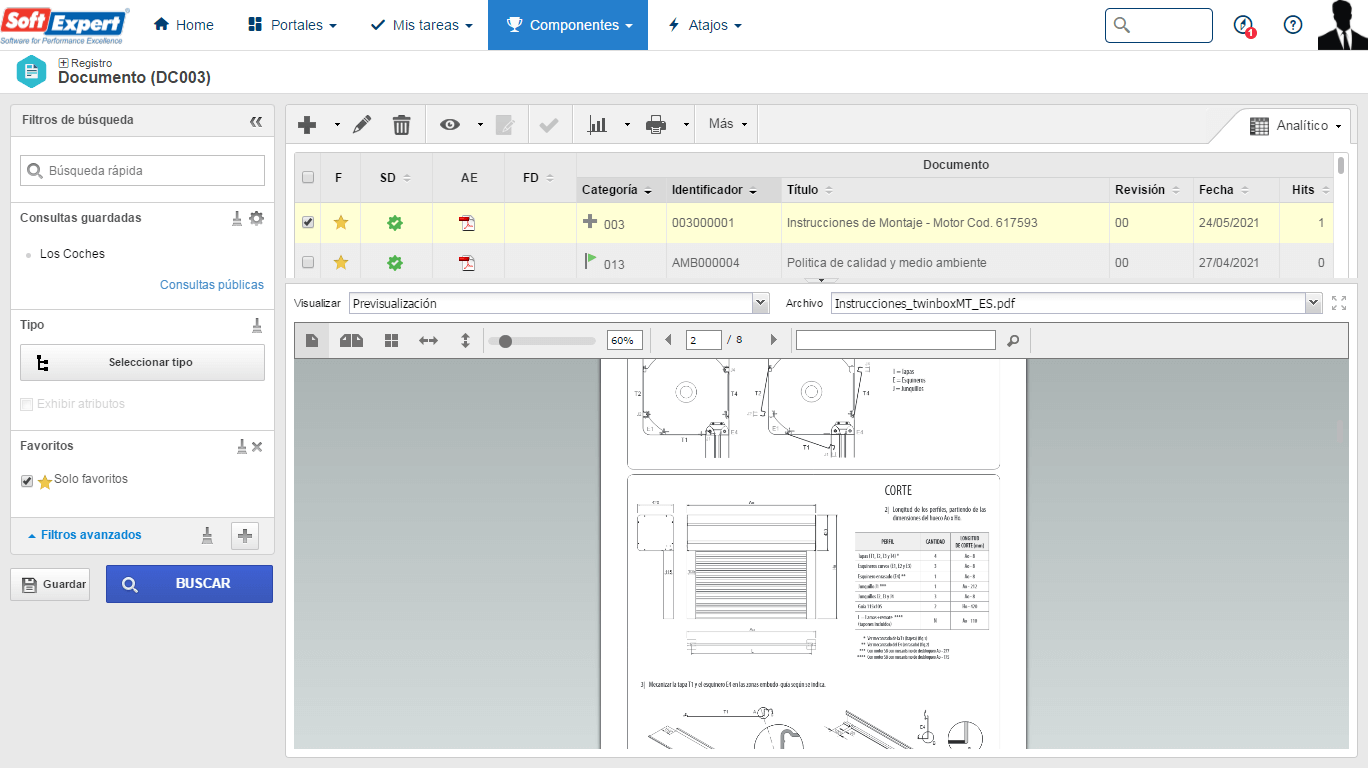The image size is (1368, 768).
Task: Open the Más dropdown menu
Action: tap(728, 124)
